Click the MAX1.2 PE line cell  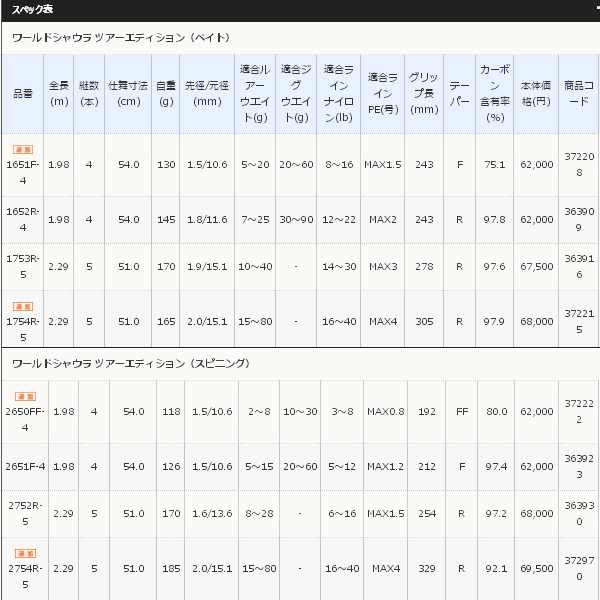click(385, 466)
